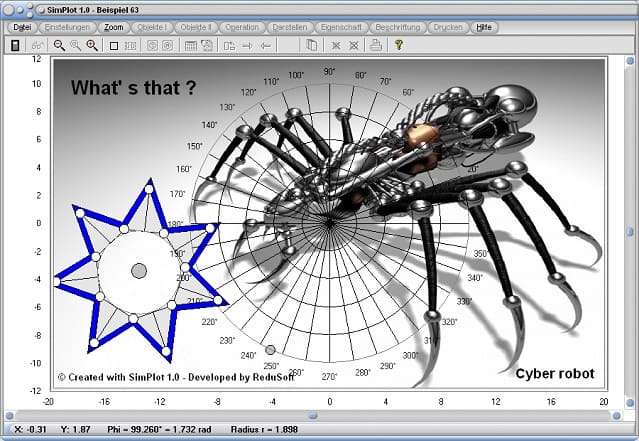Open the Zoom menu
This screenshot has width=639, height=441.
(x=114, y=27)
